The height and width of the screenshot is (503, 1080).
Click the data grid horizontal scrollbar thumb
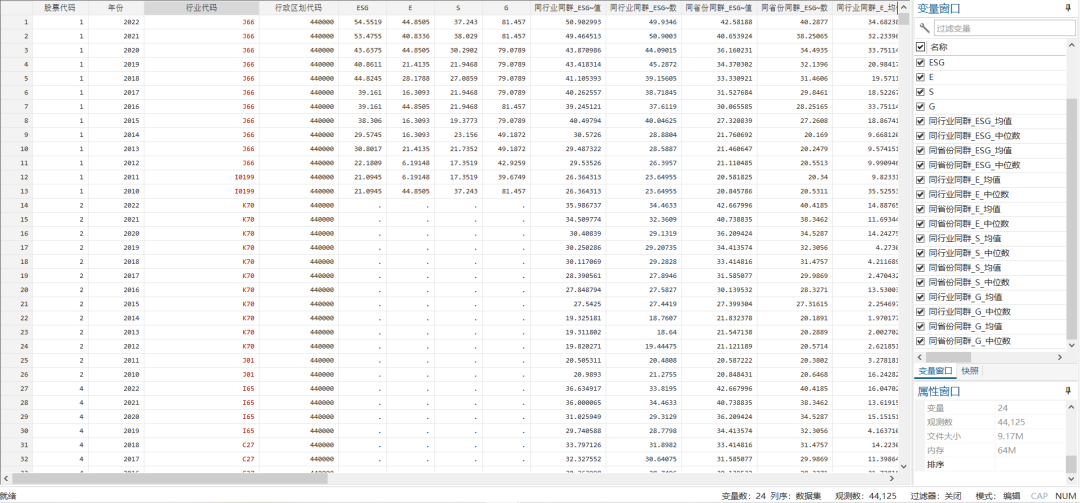click(169, 478)
